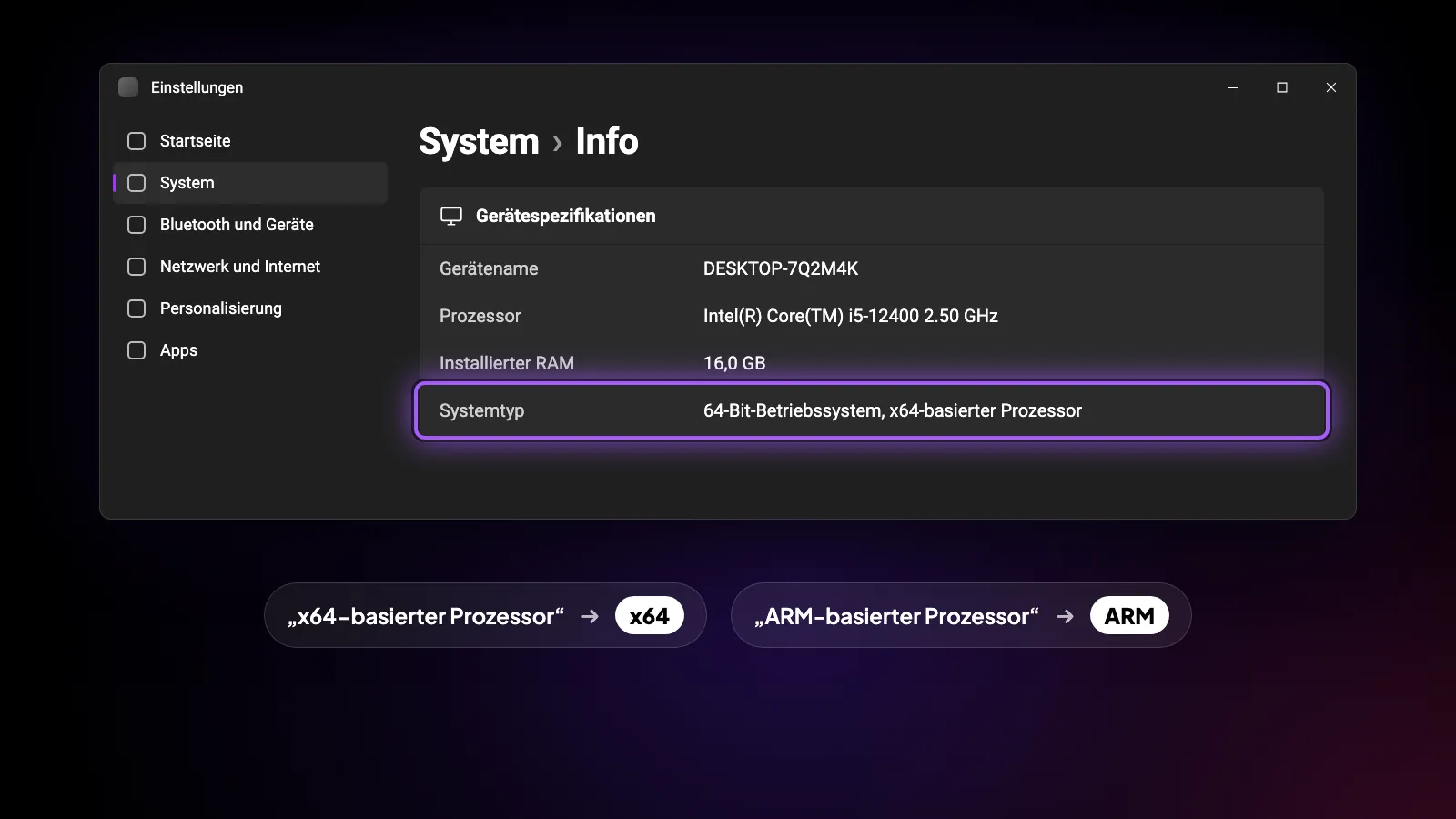Click the System breadcrumb in the heading
The height and width of the screenshot is (819, 1456).
click(x=479, y=142)
